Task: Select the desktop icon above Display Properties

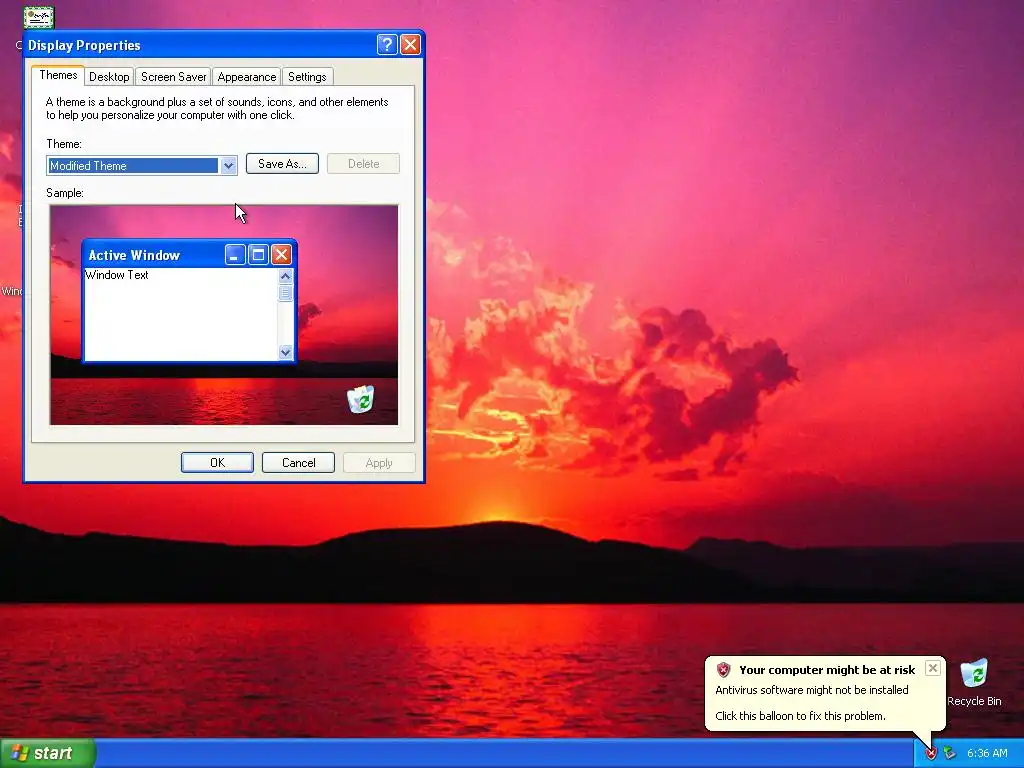Action: point(39,17)
